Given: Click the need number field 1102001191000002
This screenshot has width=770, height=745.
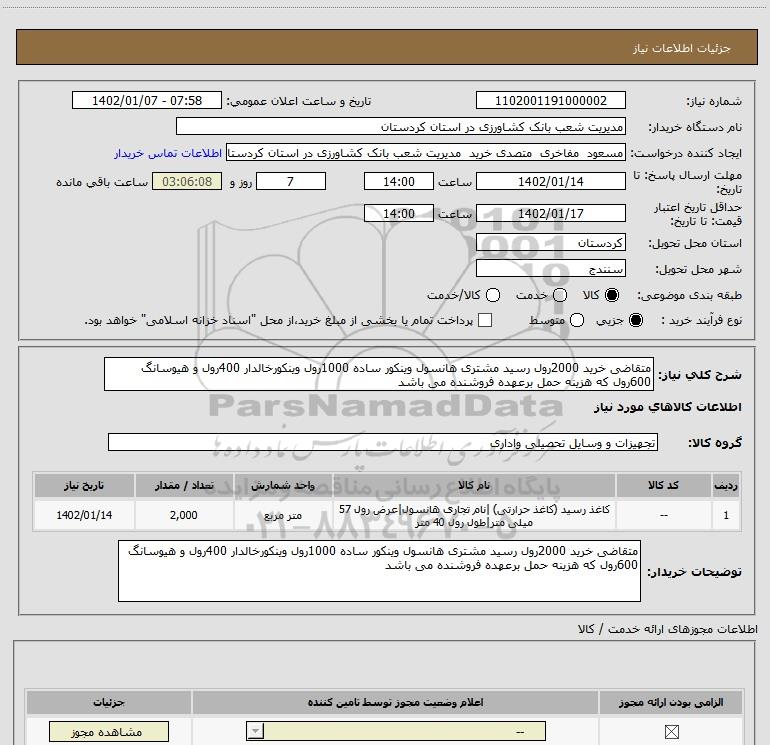Looking at the screenshot, I should 550,101.
